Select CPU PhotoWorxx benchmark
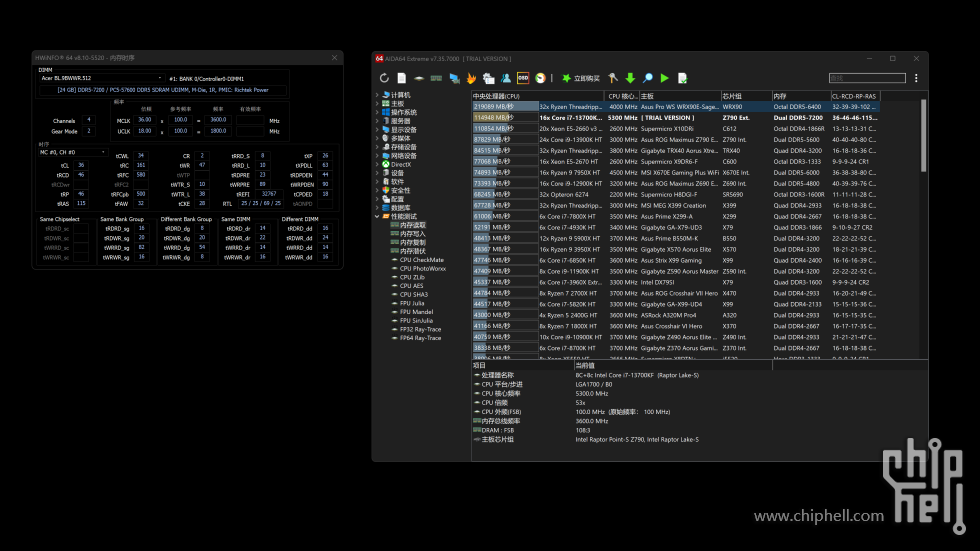 click(x=423, y=269)
